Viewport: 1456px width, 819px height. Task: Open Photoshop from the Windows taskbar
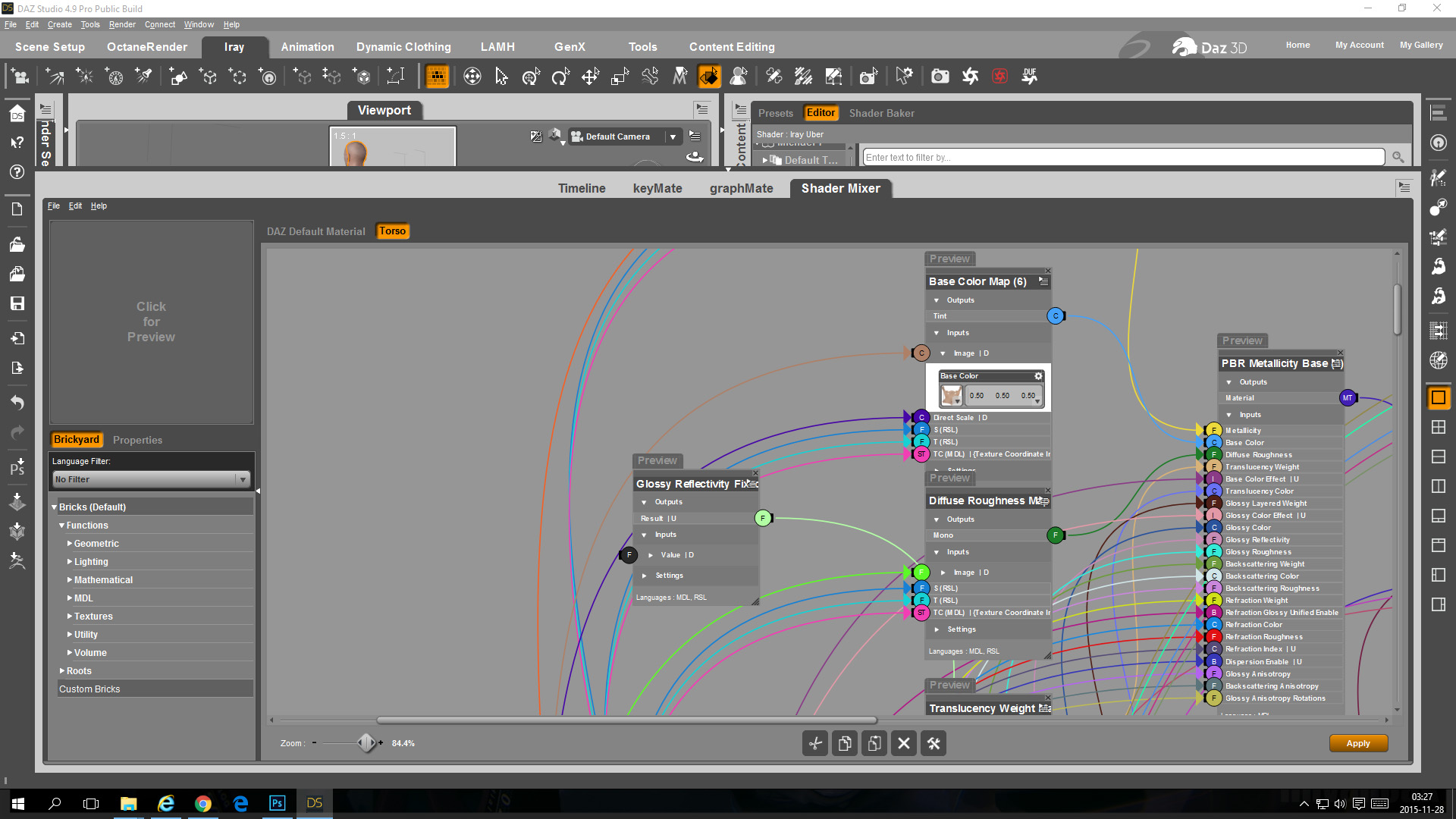point(277,803)
